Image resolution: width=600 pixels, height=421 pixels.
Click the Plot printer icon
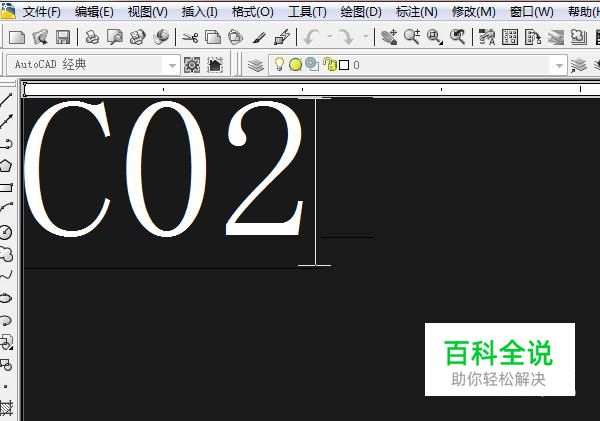(x=92, y=37)
